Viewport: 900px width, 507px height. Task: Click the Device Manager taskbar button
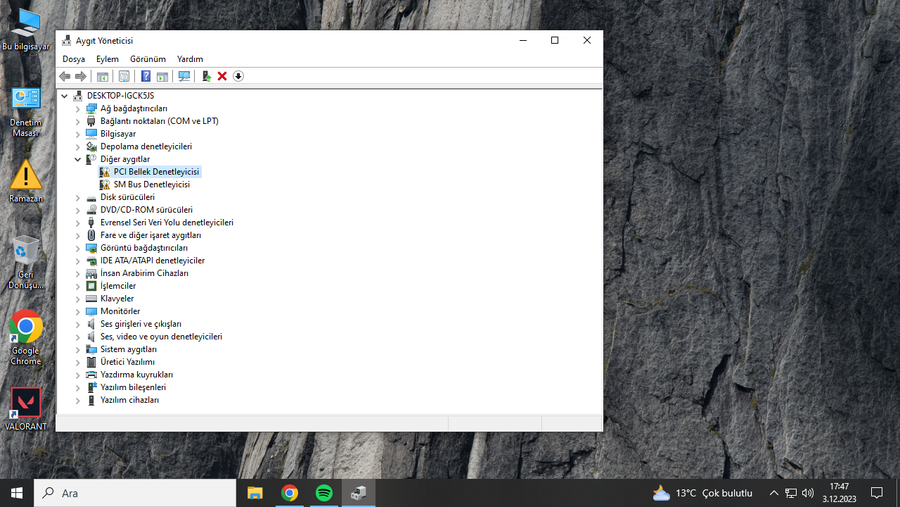[x=359, y=493]
